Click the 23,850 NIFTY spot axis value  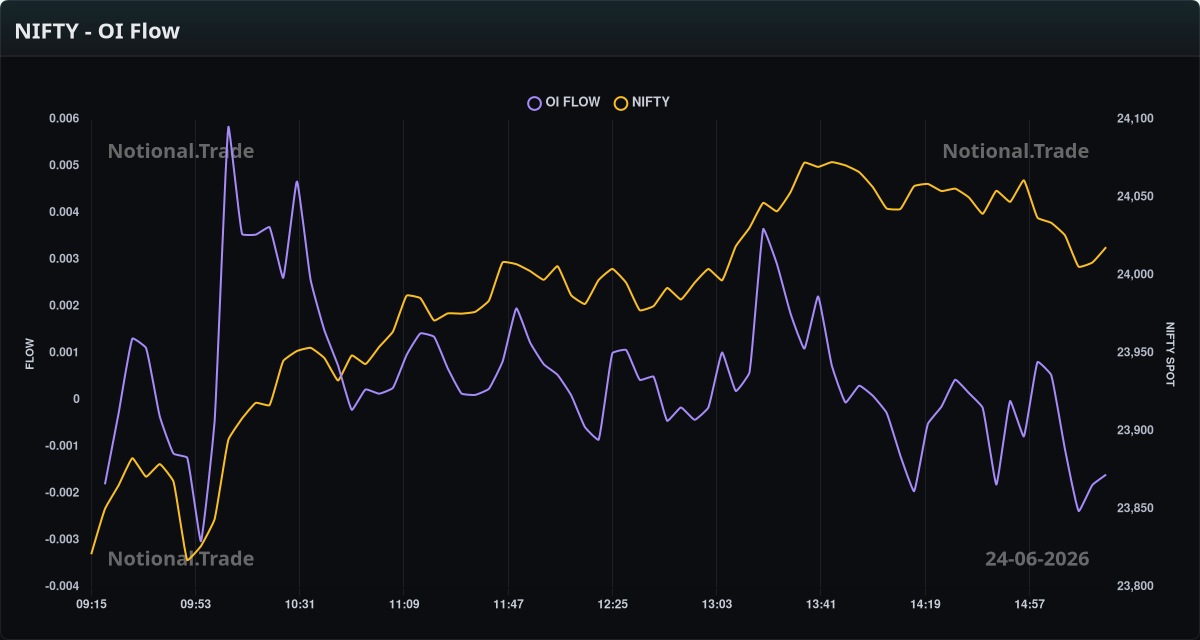click(1135, 509)
